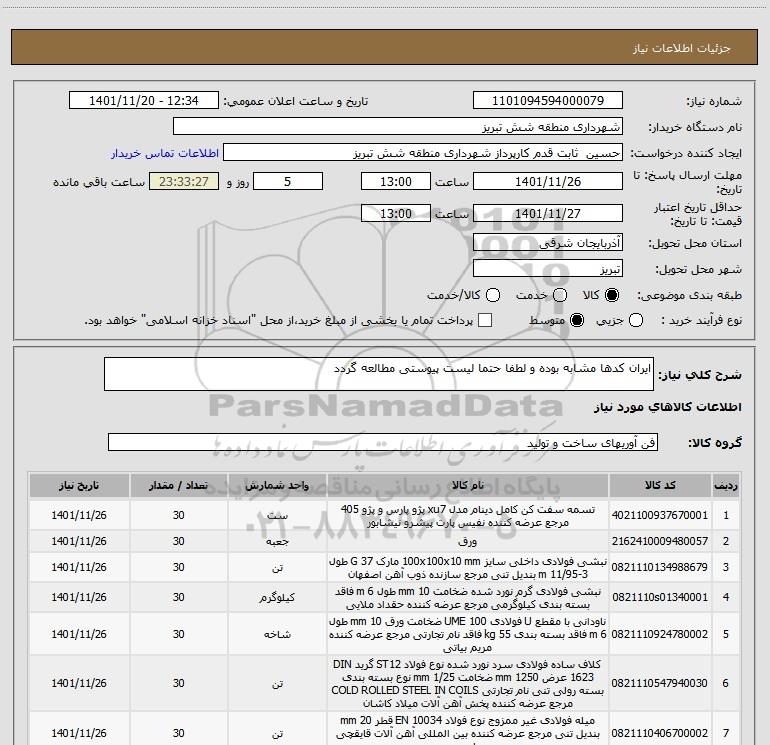Select product code 0821110924780002
This screenshot has width=770, height=745.
click(x=660, y=634)
